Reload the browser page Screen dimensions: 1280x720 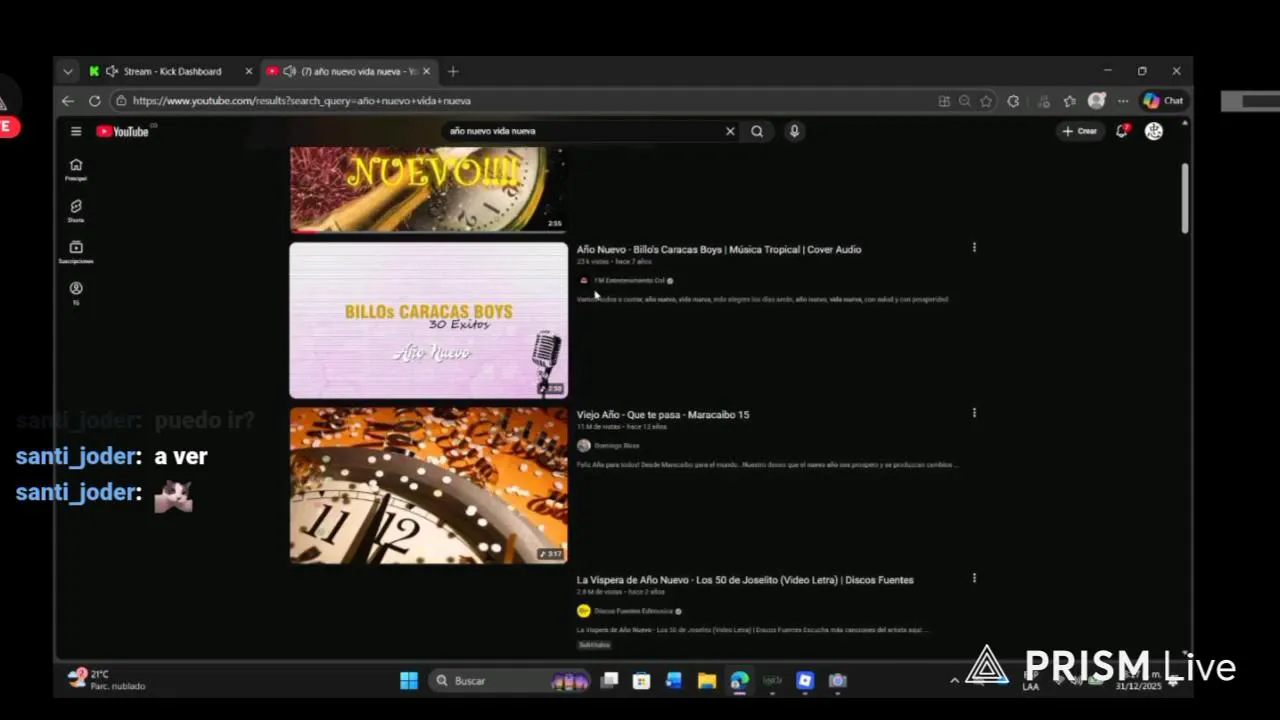94,101
